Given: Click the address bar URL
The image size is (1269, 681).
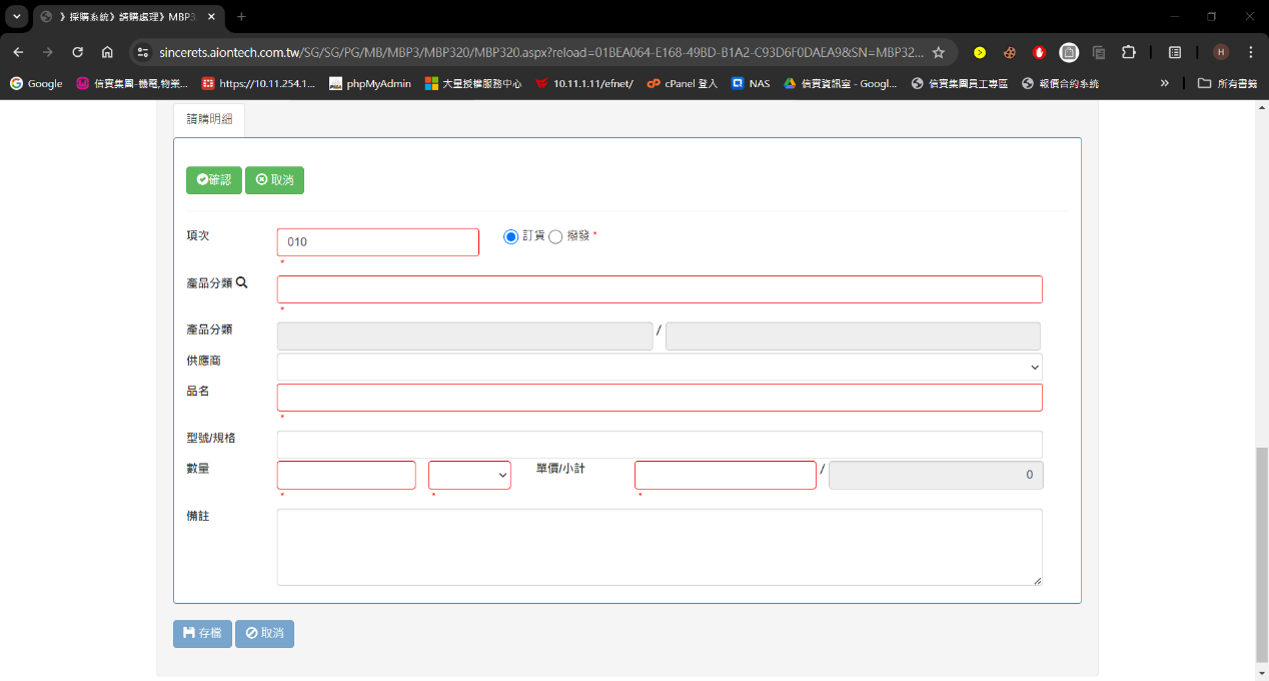Looking at the screenshot, I should coord(541,52).
